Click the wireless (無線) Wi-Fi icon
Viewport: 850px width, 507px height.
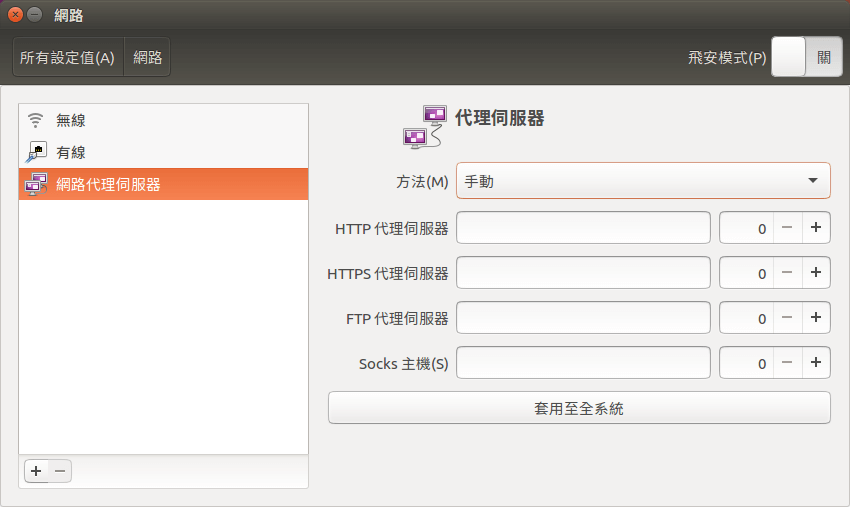(x=36, y=120)
